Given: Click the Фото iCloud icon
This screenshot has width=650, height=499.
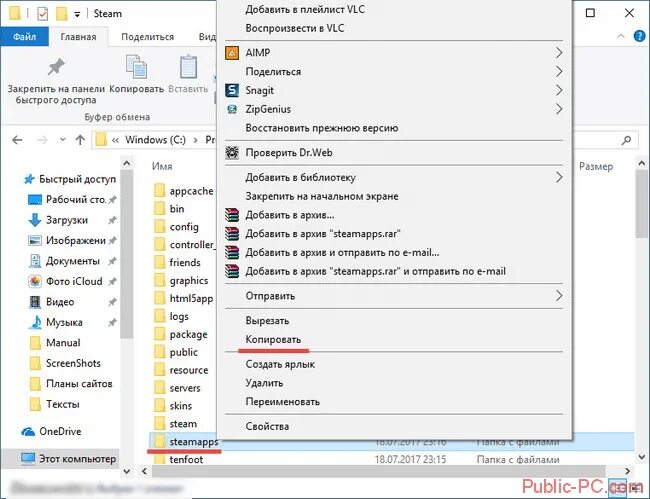Looking at the screenshot, I should point(35,281).
